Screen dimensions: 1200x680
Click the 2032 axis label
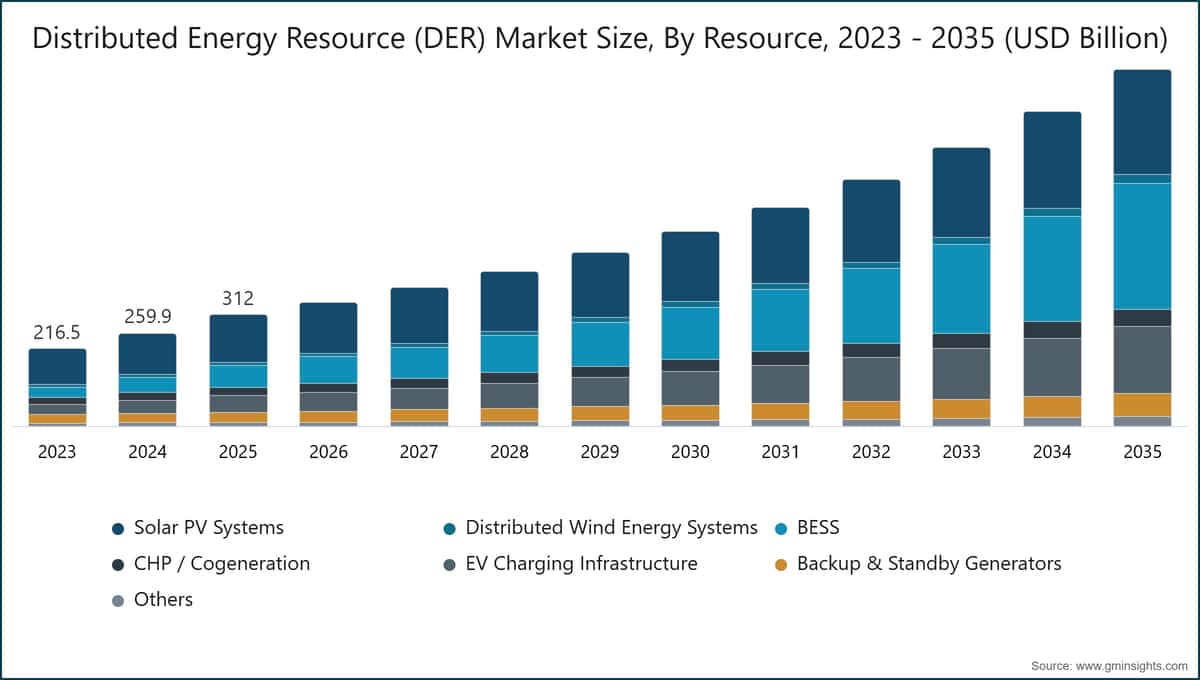tap(871, 452)
